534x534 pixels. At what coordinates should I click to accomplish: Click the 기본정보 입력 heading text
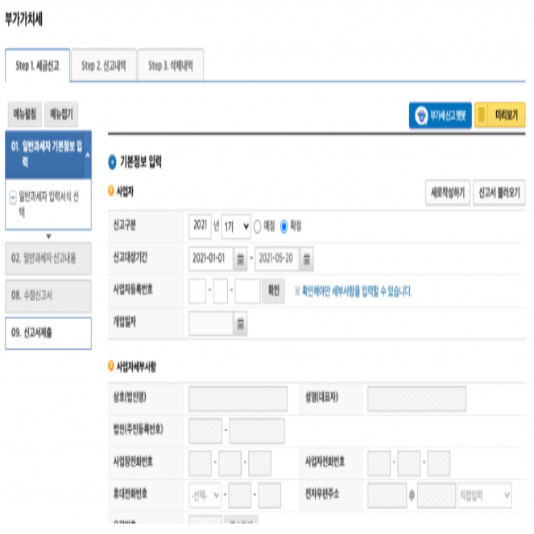point(141,162)
